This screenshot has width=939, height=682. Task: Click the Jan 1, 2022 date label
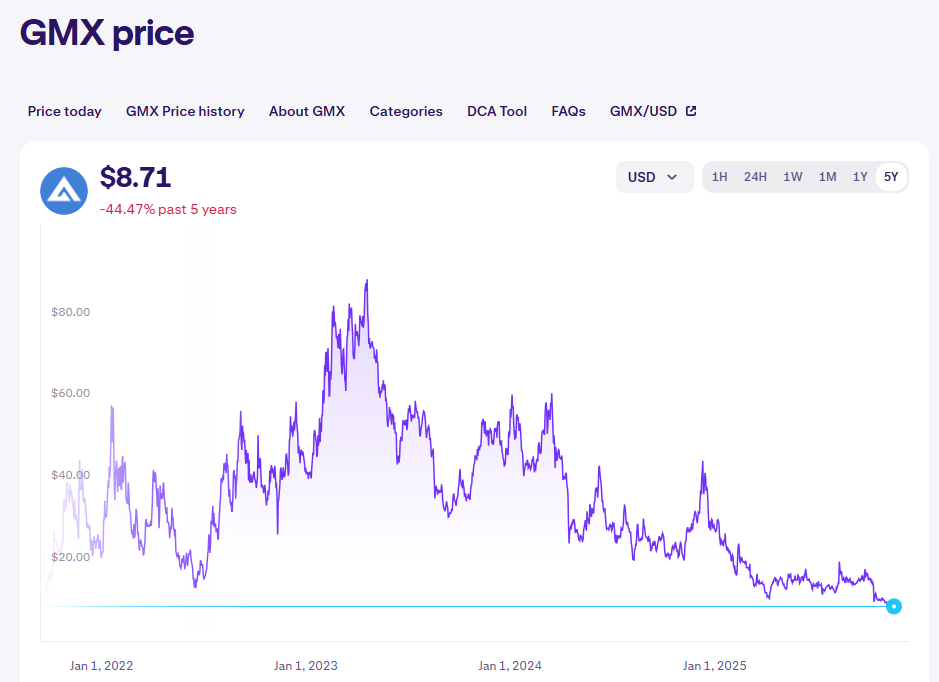pos(101,666)
